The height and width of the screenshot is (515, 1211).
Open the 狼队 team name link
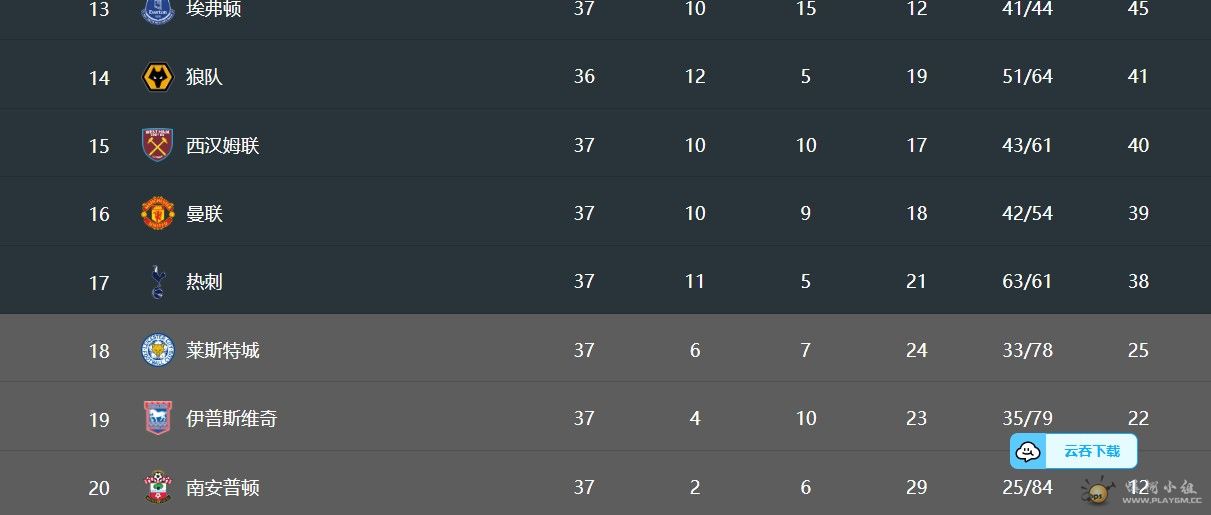click(x=204, y=77)
